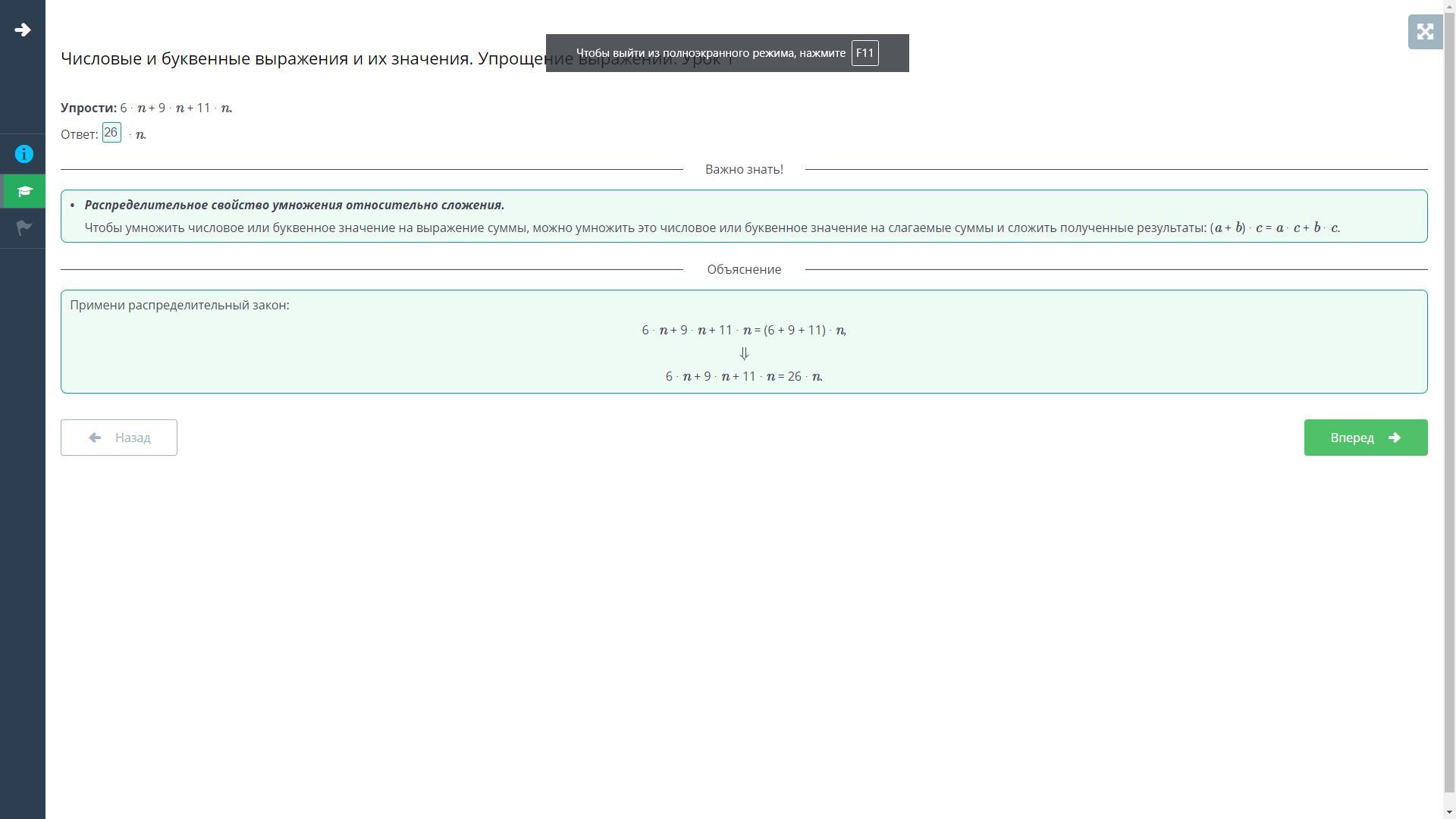Click the bold Распределительное свойство rule title

coord(294,205)
